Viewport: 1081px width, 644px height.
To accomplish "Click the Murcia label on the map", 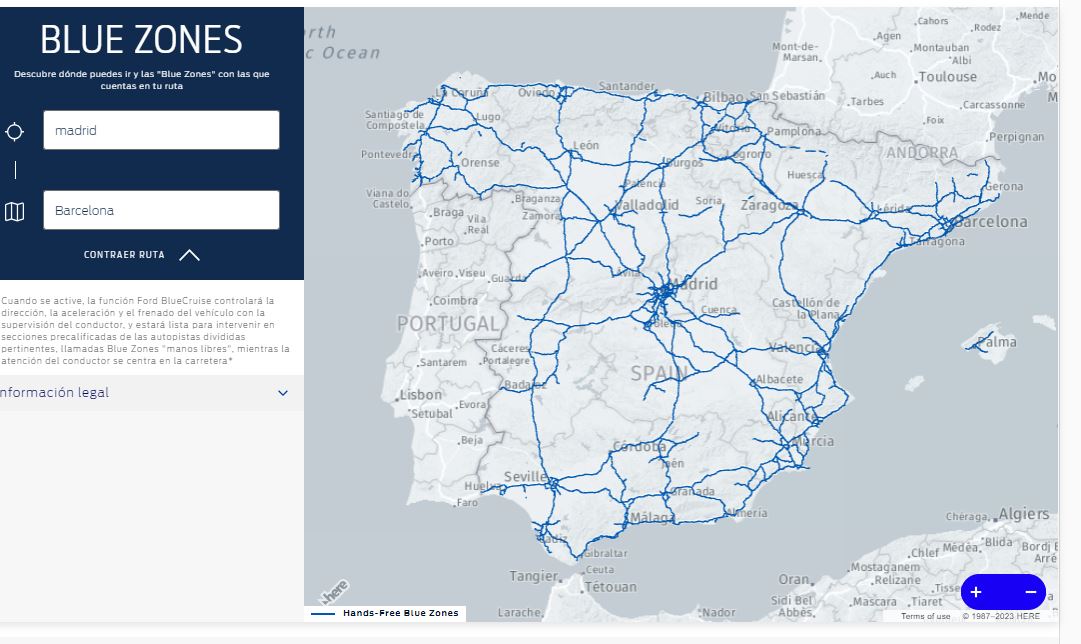I will 814,441.
